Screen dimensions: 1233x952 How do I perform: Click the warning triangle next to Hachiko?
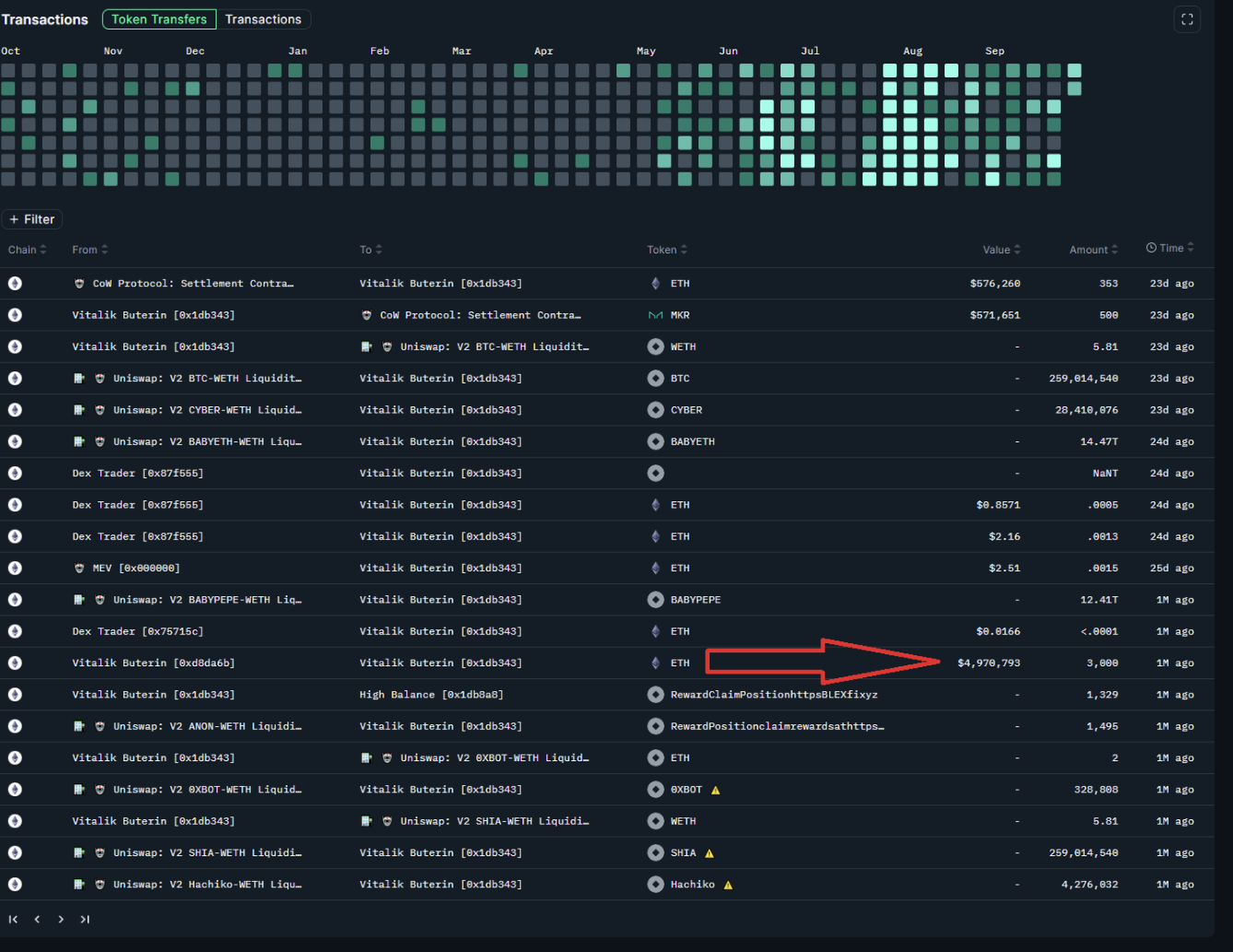(728, 885)
